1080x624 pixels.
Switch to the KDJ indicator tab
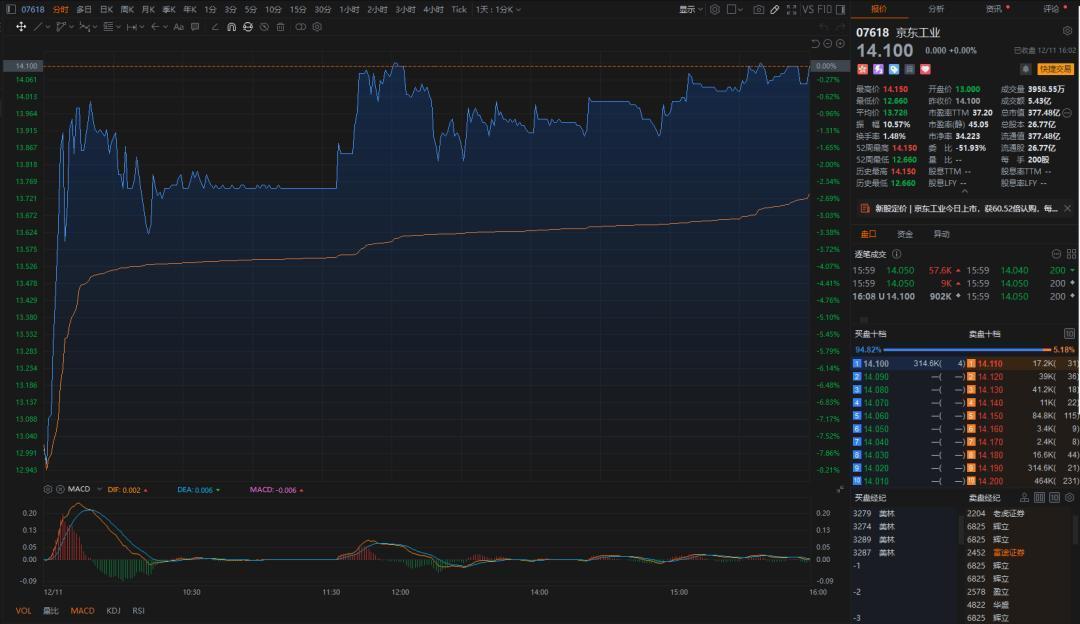click(113, 610)
